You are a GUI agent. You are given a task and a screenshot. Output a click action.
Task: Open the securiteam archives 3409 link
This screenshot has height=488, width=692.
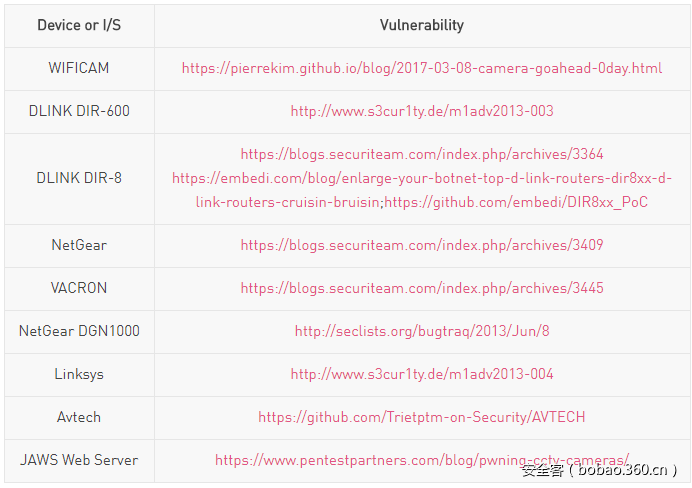coord(421,245)
